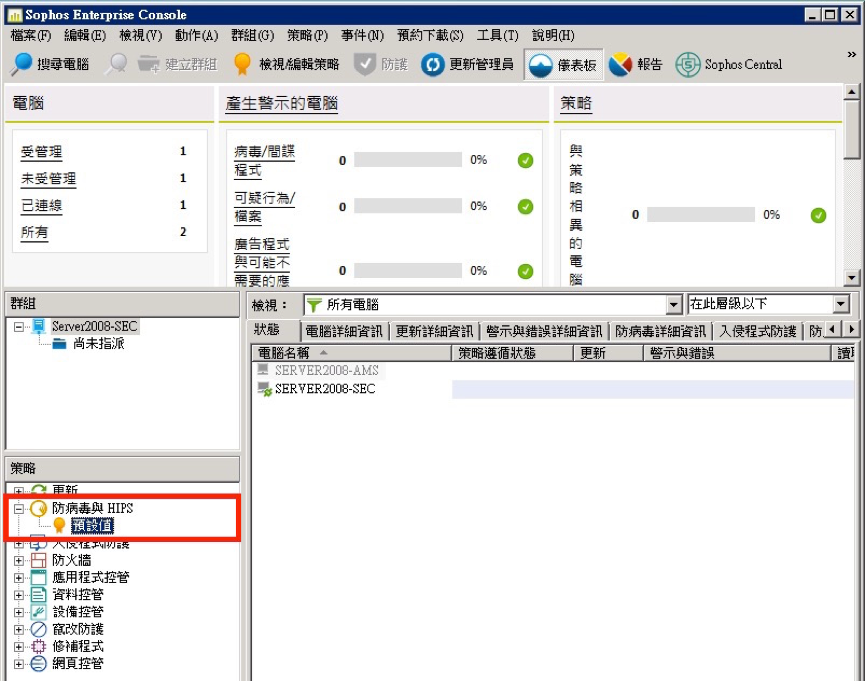This screenshot has width=865, height=681.
Task: Click the SERVER2008-AMS computer row icon
Action: 264,370
